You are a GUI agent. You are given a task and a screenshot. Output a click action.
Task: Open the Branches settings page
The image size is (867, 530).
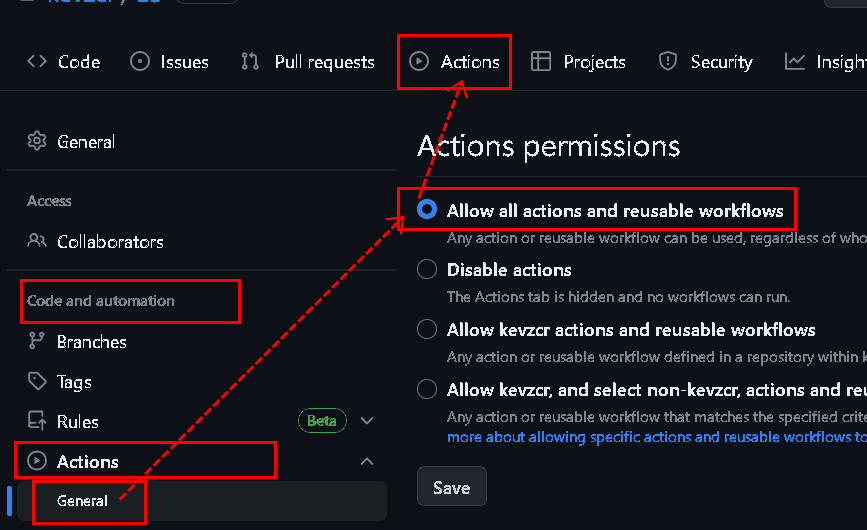[91, 342]
